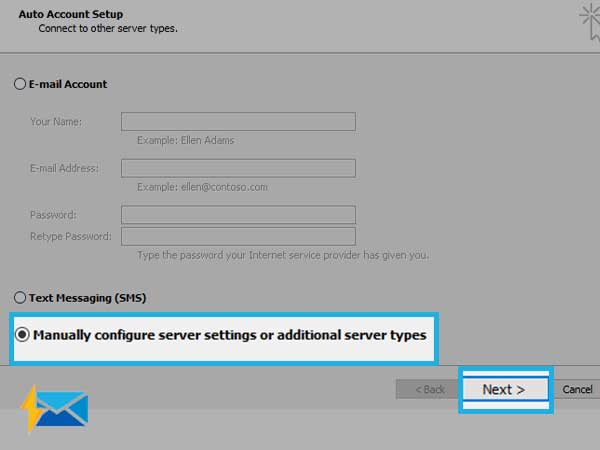This screenshot has height=450, width=600.
Task: Click the Next button
Action: (x=506, y=390)
